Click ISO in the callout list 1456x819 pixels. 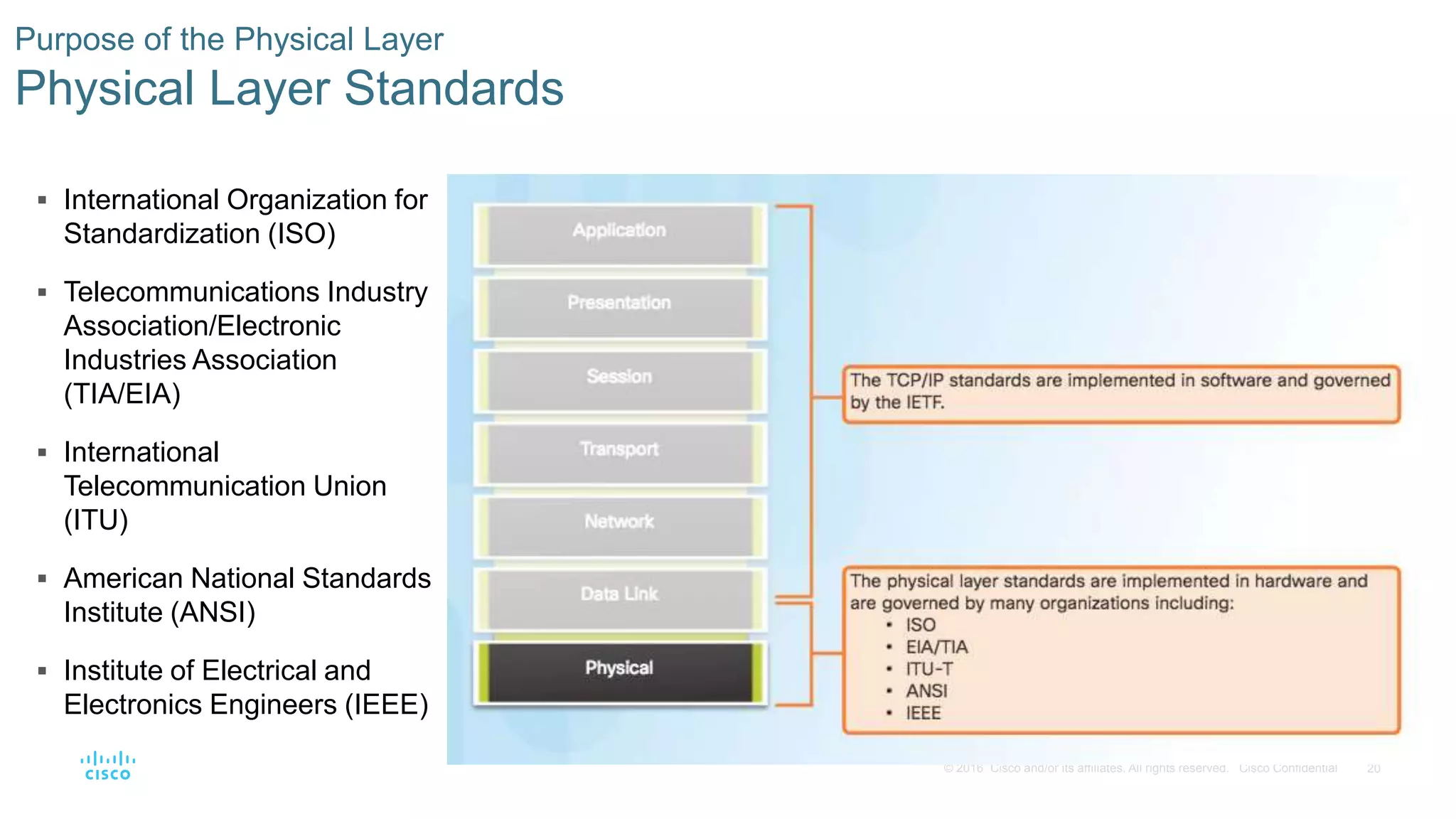(921, 625)
